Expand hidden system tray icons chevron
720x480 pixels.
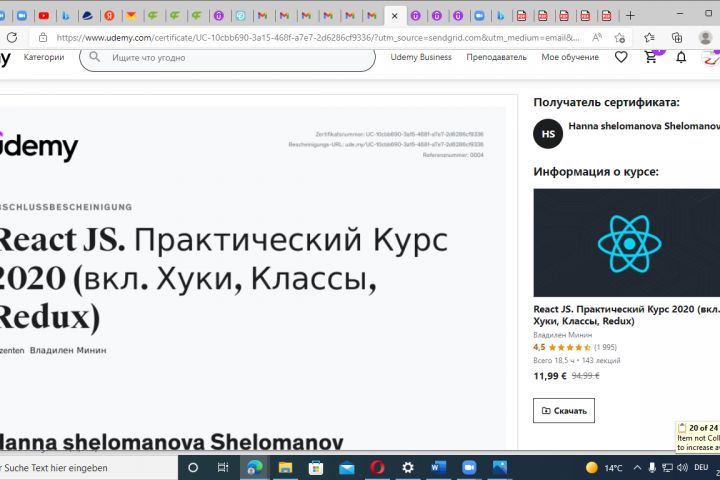click(637, 468)
